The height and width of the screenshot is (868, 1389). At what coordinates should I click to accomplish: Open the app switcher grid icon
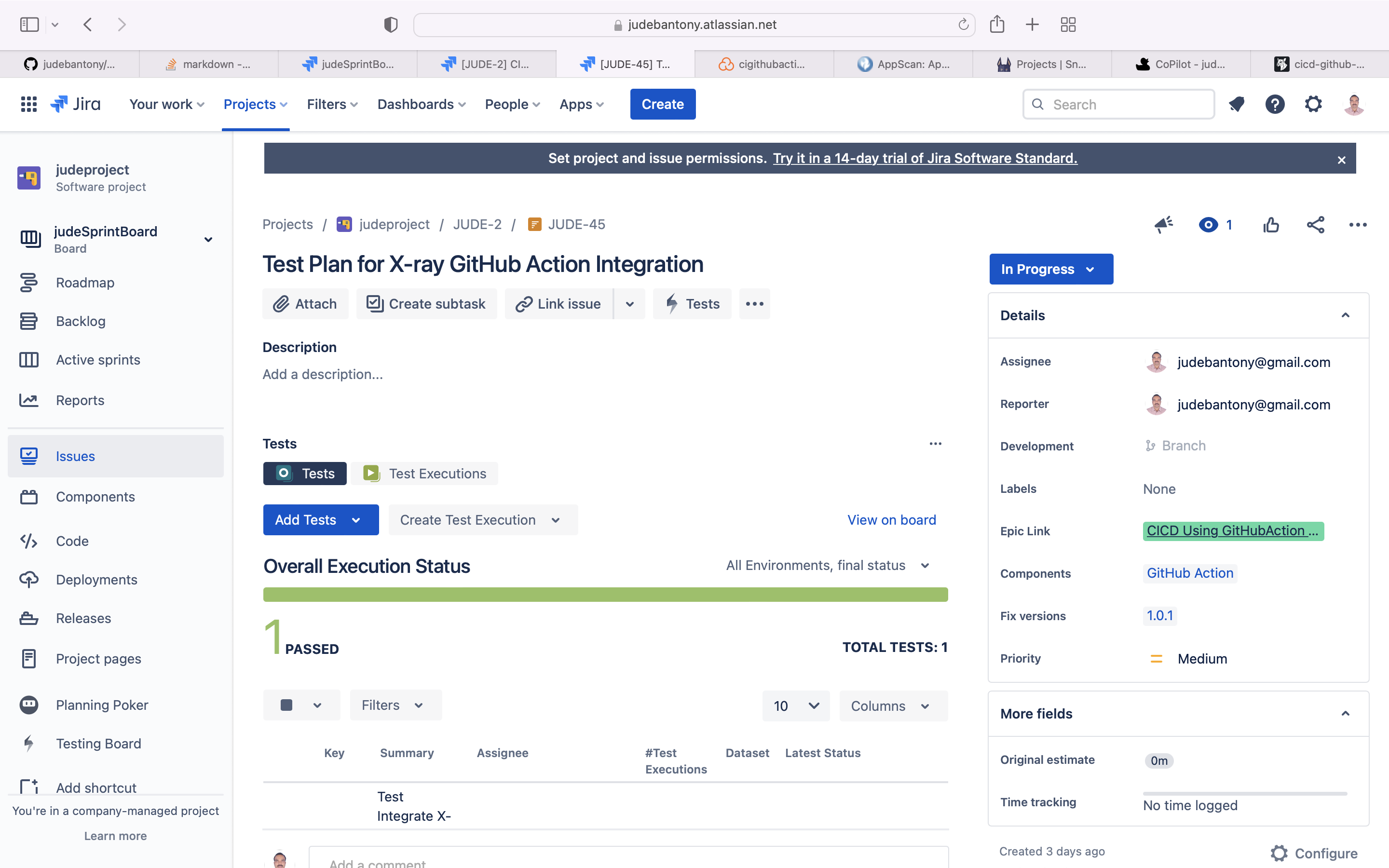(29, 104)
